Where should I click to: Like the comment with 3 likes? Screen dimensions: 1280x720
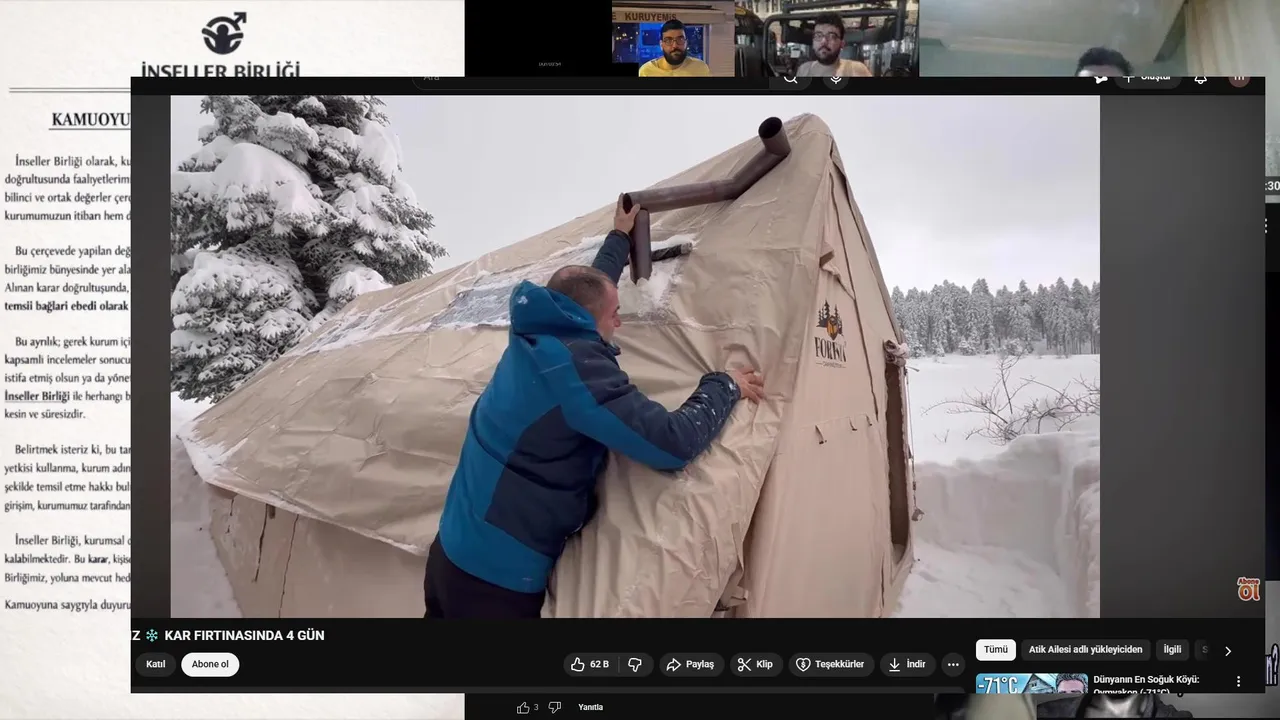[x=523, y=707]
